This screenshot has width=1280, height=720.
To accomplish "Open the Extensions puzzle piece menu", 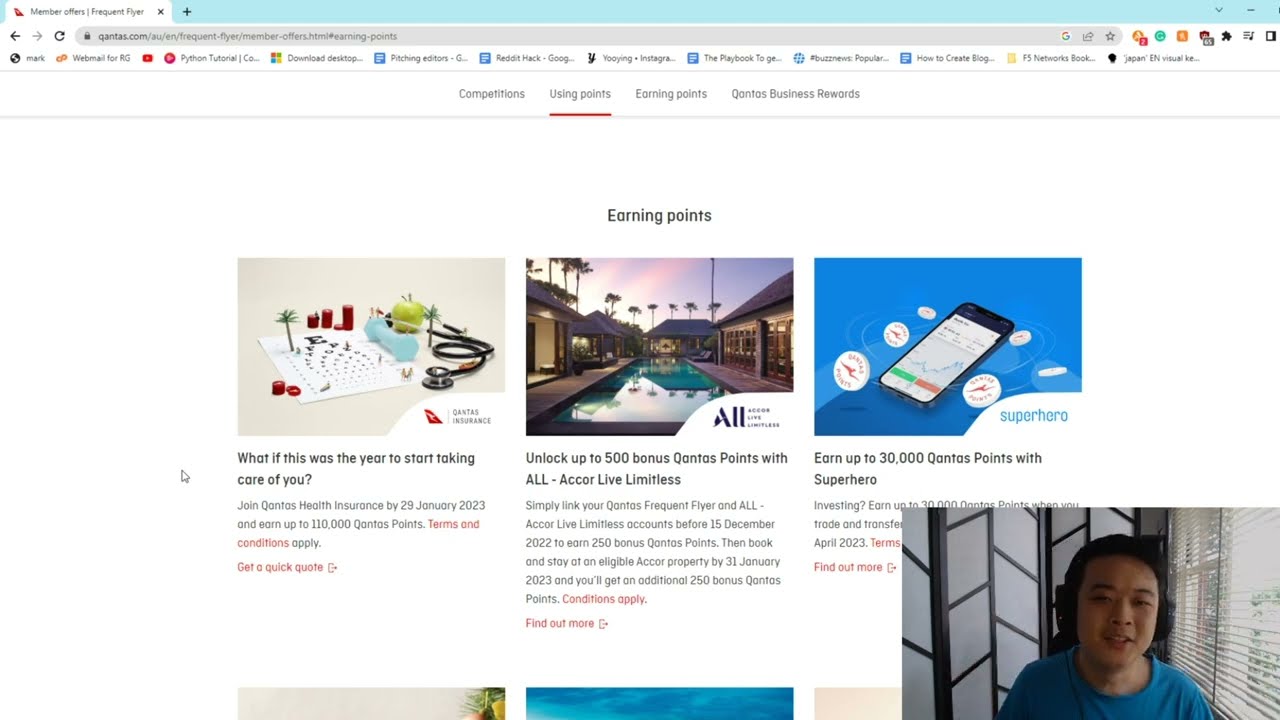I will (1227, 36).
